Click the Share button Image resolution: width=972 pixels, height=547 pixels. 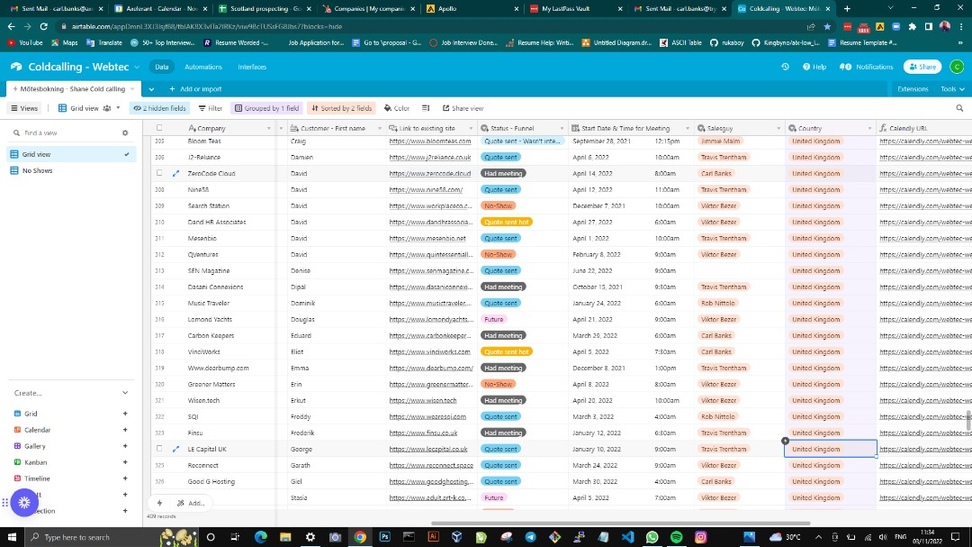[x=922, y=66]
